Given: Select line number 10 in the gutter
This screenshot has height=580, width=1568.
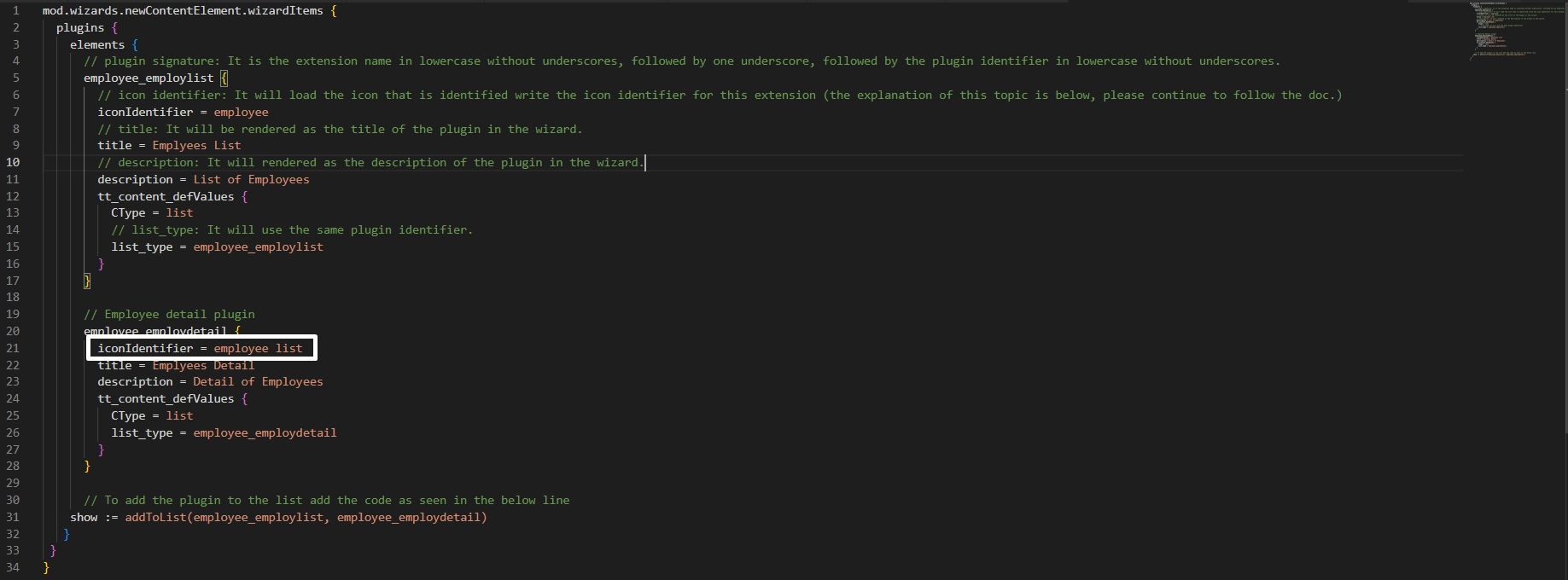Looking at the screenshot, I should point(13,162).
